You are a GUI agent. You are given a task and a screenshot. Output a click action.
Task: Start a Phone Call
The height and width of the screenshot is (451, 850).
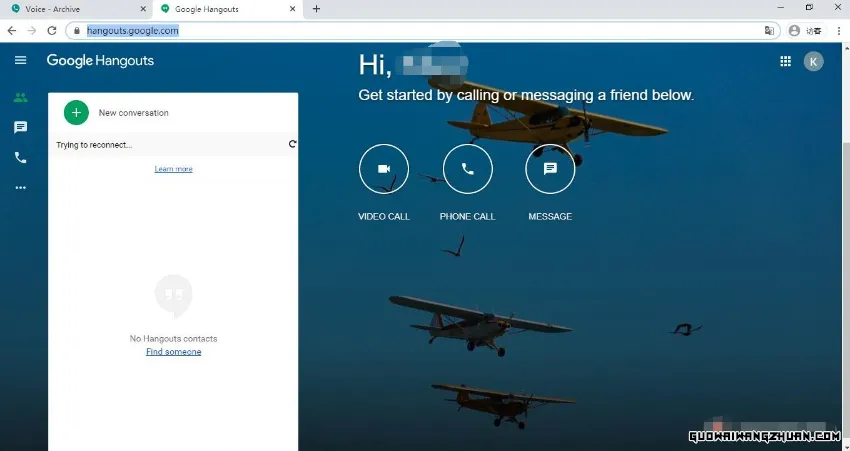(x=468, y=169)
